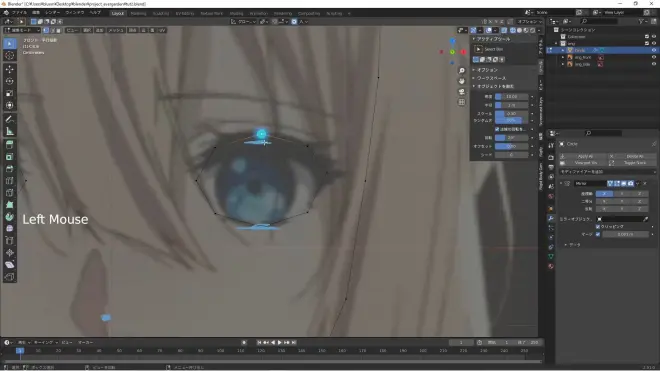Expand the img_front item in outliner
The image size is (660, 371).
tap(563, 57)
